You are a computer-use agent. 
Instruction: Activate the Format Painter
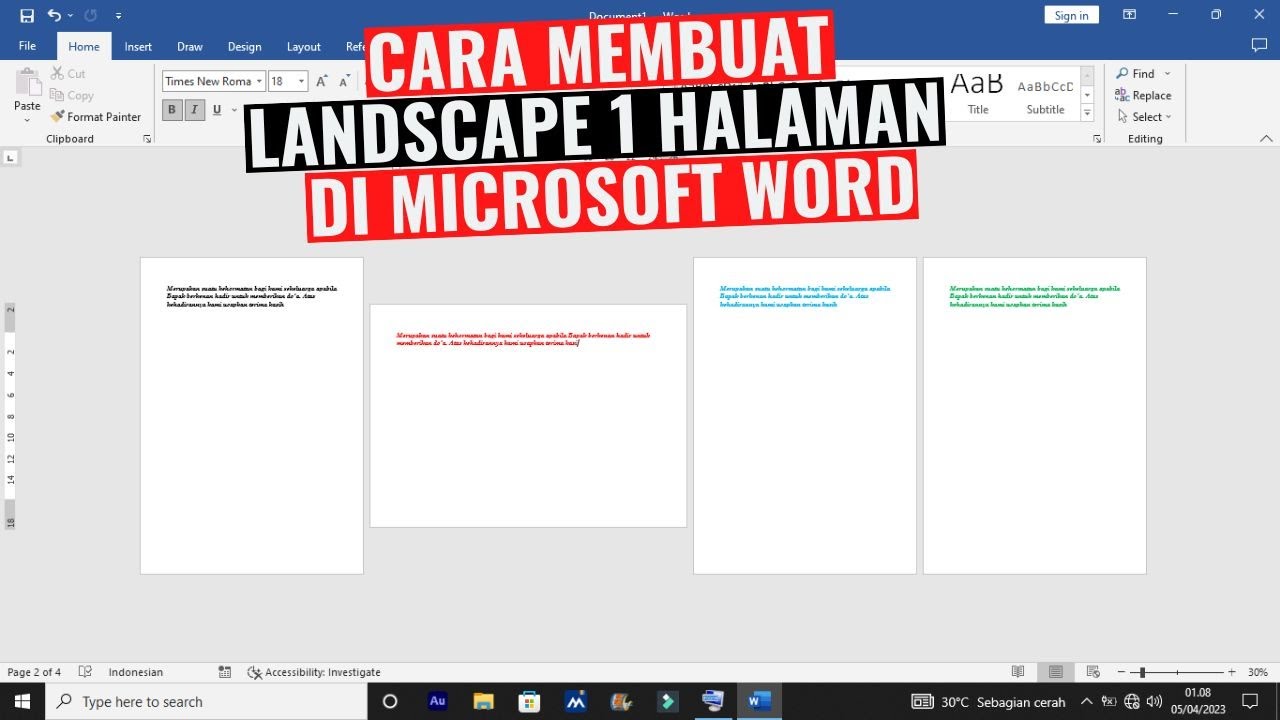coord(96,117)
